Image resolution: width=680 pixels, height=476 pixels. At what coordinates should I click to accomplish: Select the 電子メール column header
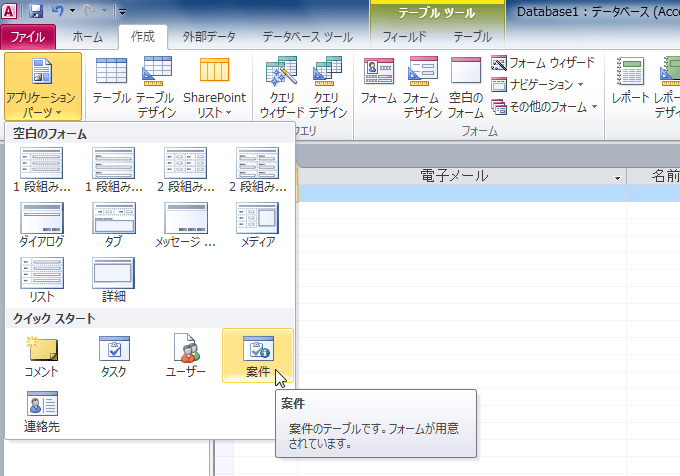[x=461, y=176]
